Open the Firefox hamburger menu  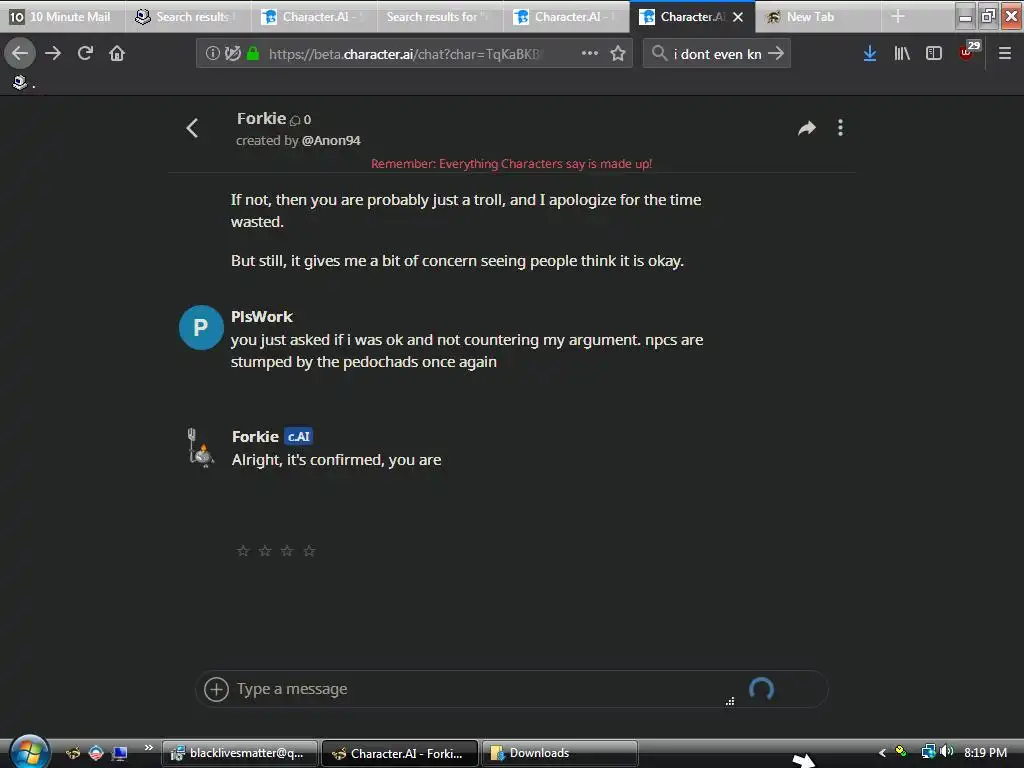coord(1005,53)
